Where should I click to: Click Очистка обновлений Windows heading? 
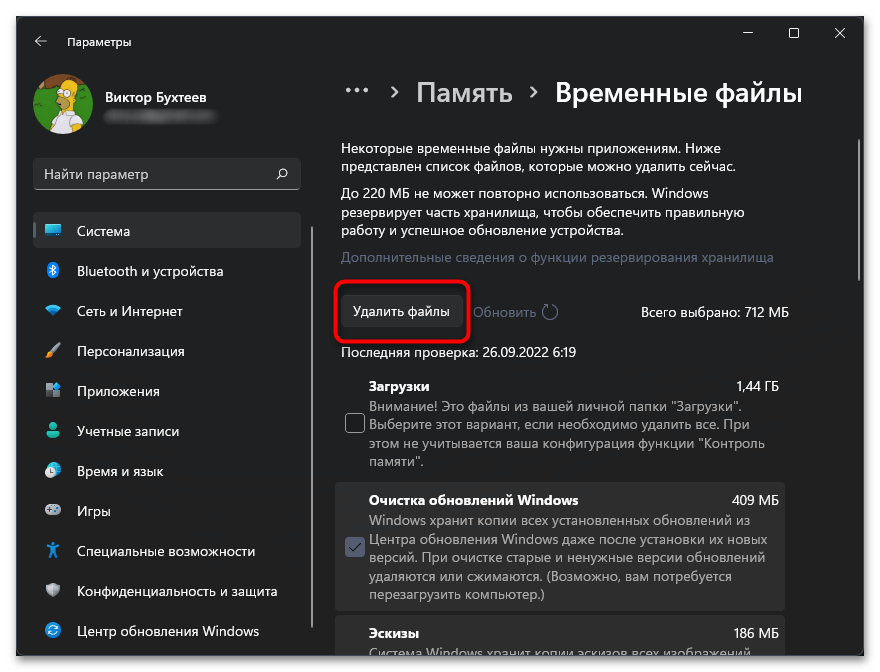473,500
